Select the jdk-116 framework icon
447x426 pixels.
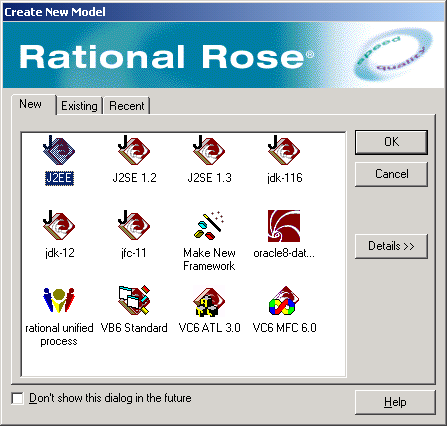click(284, 150)
